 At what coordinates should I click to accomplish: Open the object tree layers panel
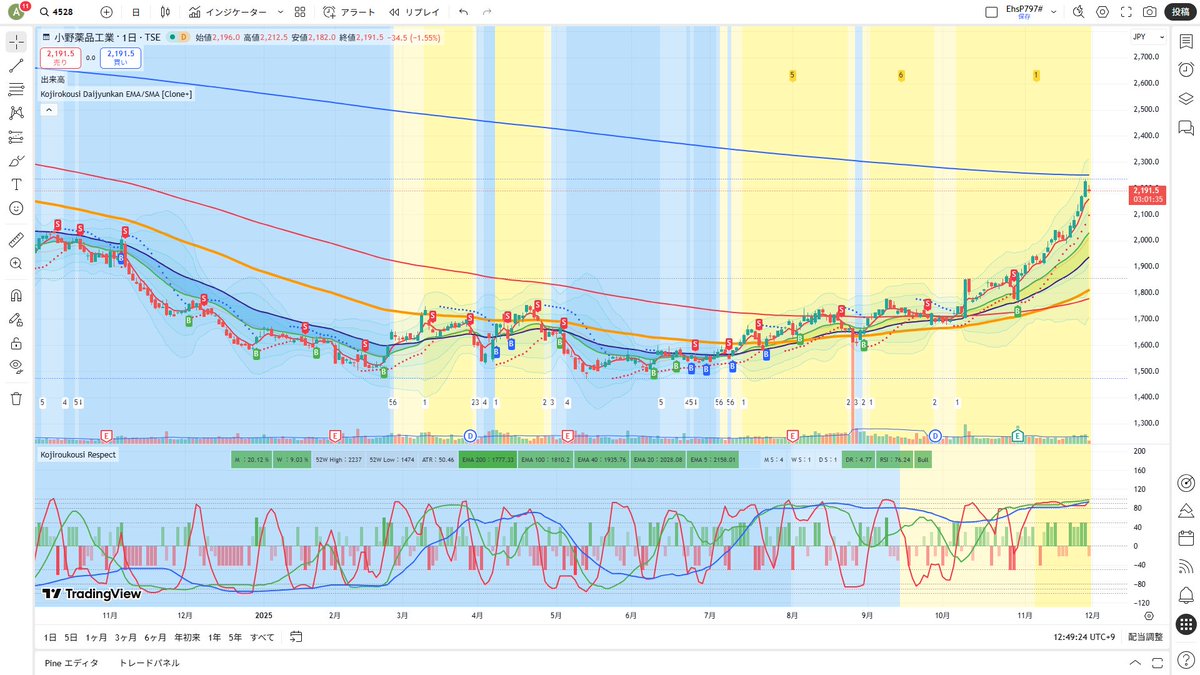click(x=1186, y=99)
